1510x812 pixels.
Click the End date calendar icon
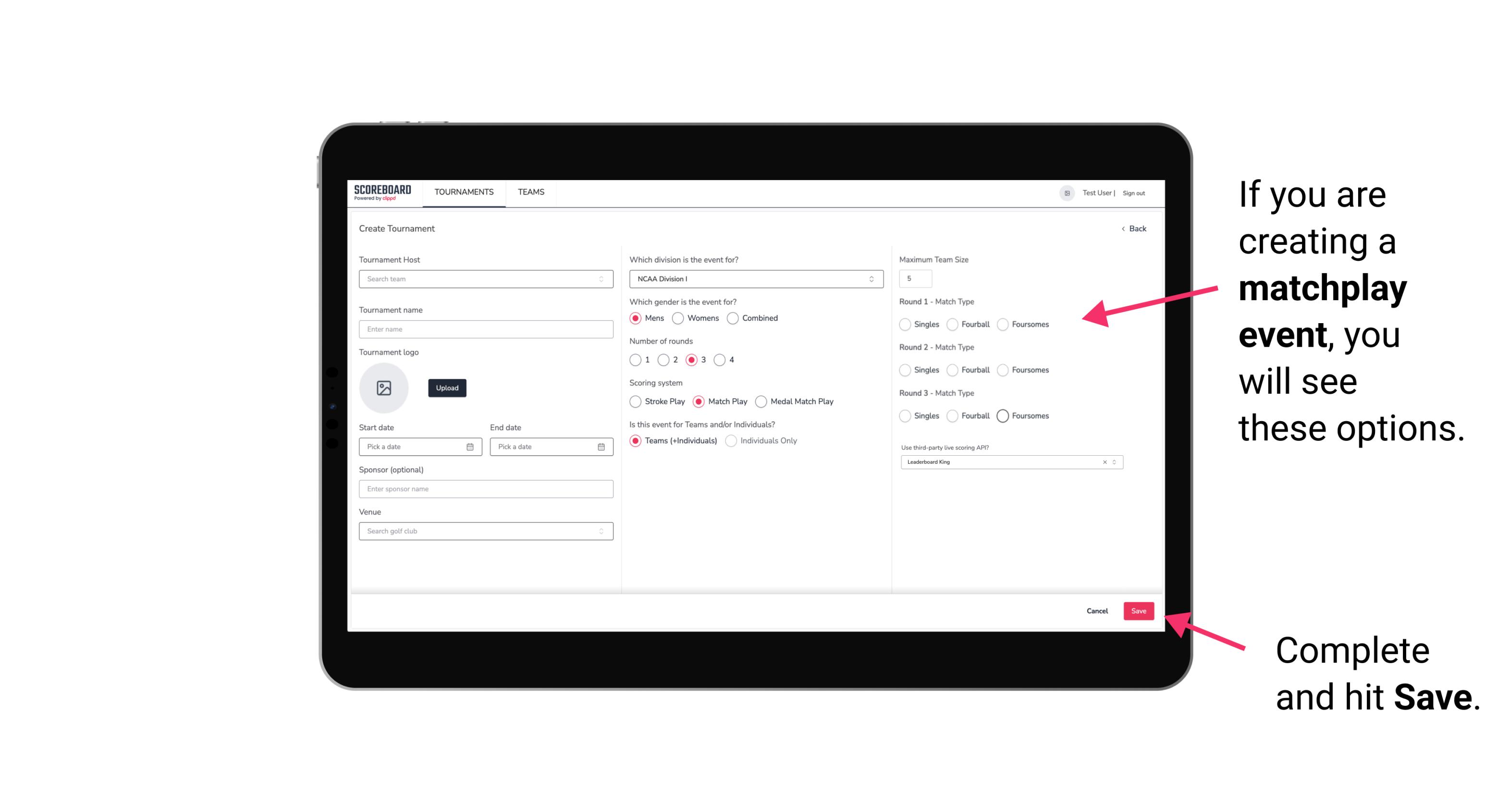tap(600, 446)
